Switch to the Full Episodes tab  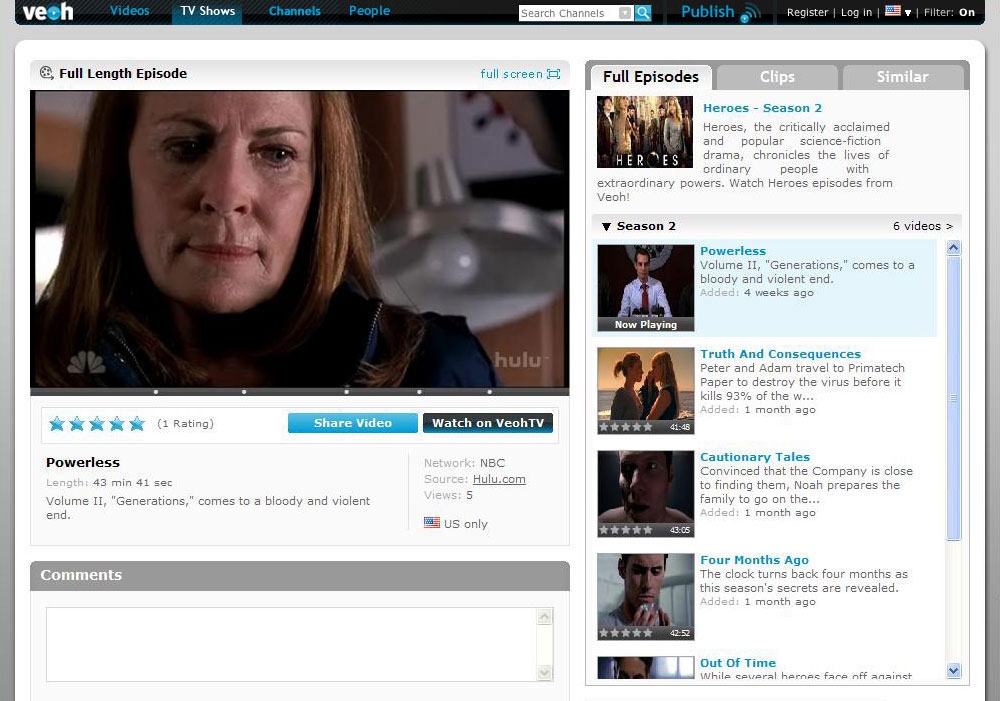[651, 77]
